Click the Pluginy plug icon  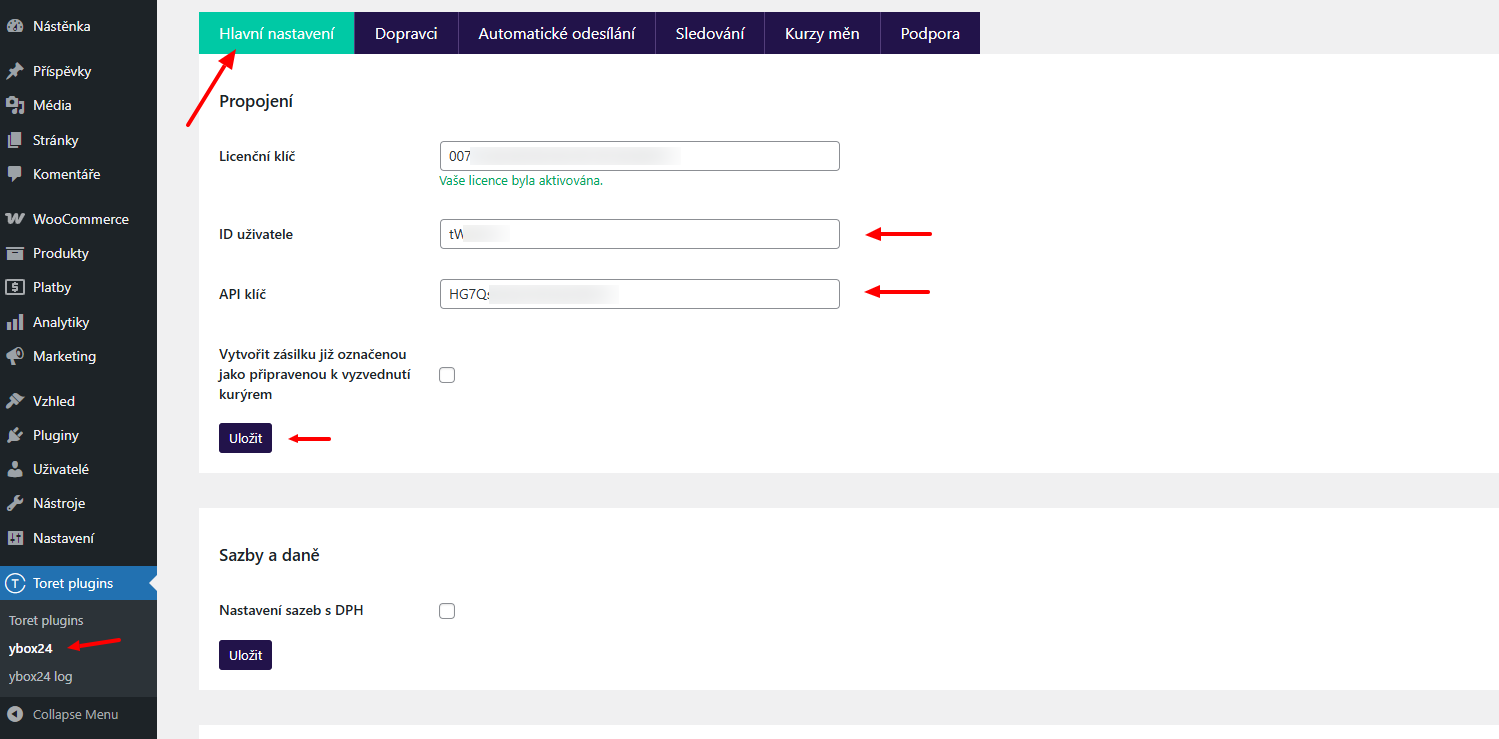15,436
